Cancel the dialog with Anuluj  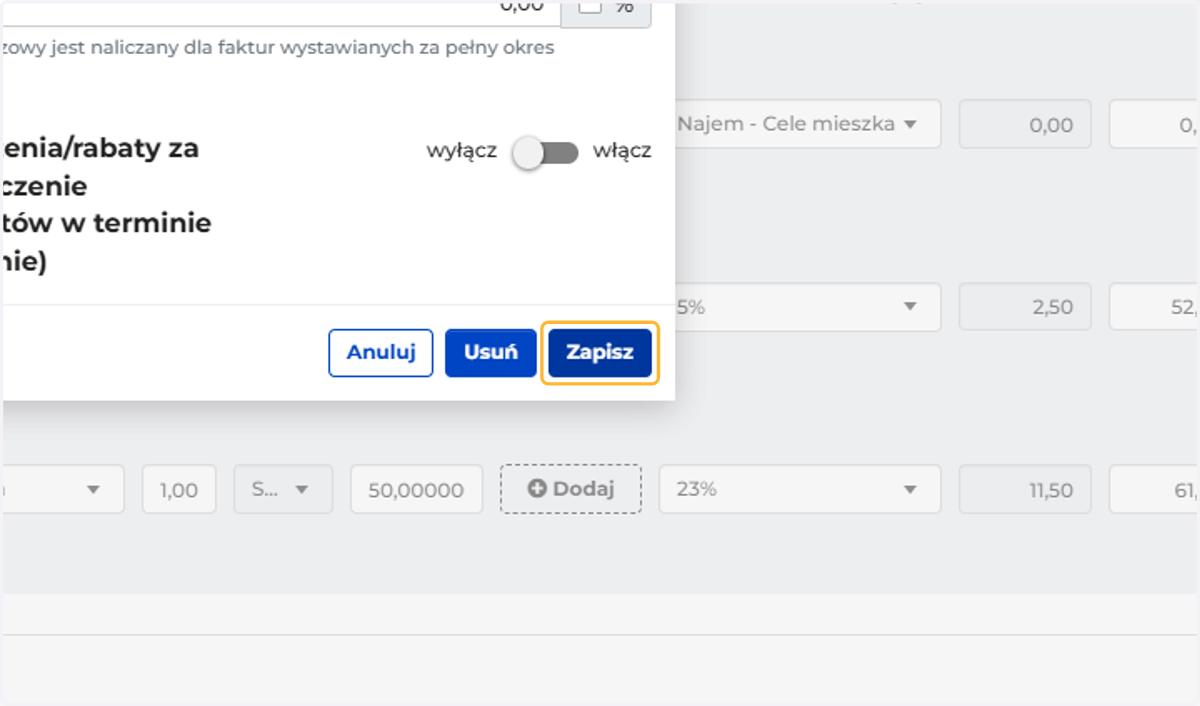381,353
